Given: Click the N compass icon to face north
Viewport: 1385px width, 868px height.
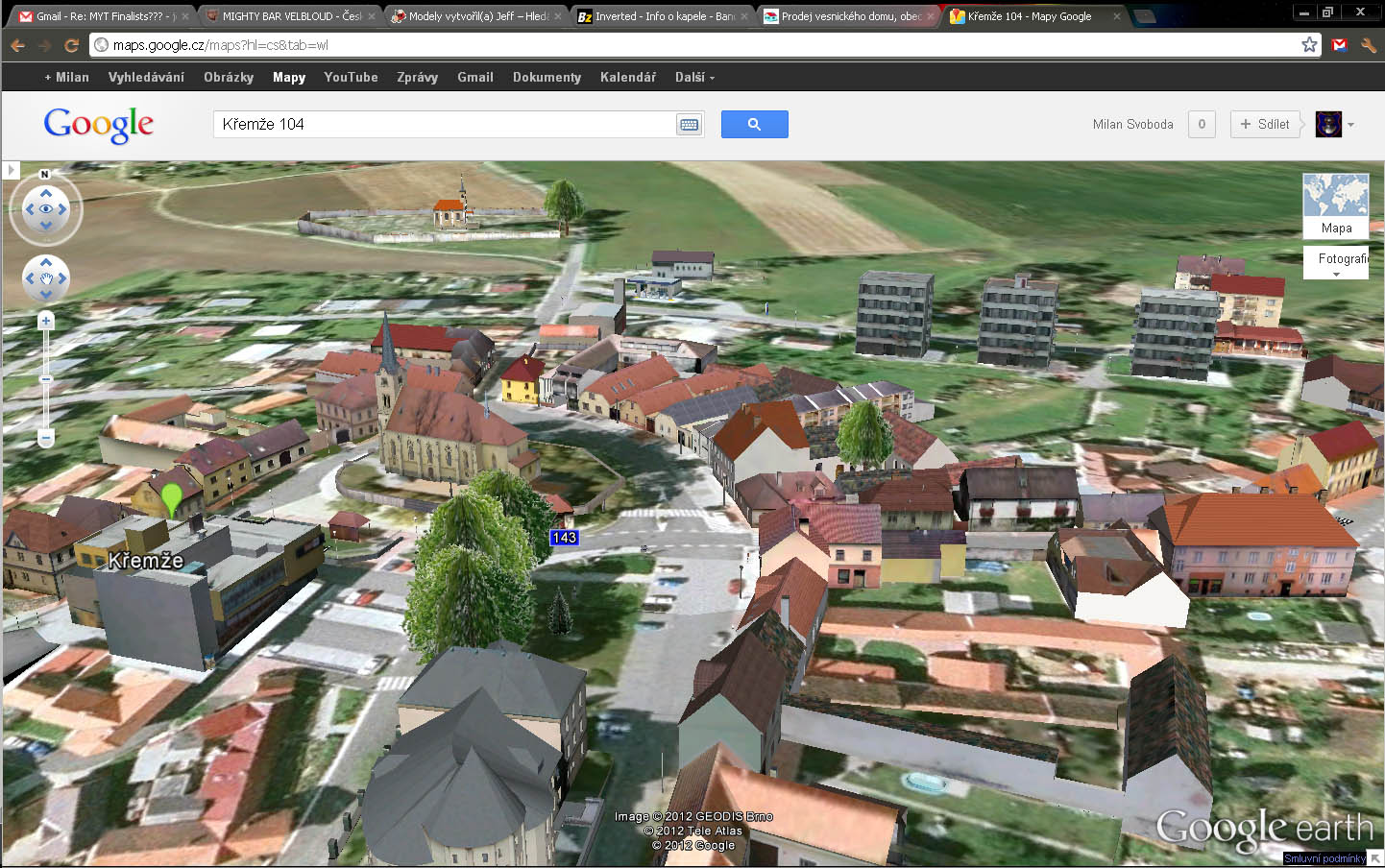Looking at the screenshot, I should tap(42, 174).
